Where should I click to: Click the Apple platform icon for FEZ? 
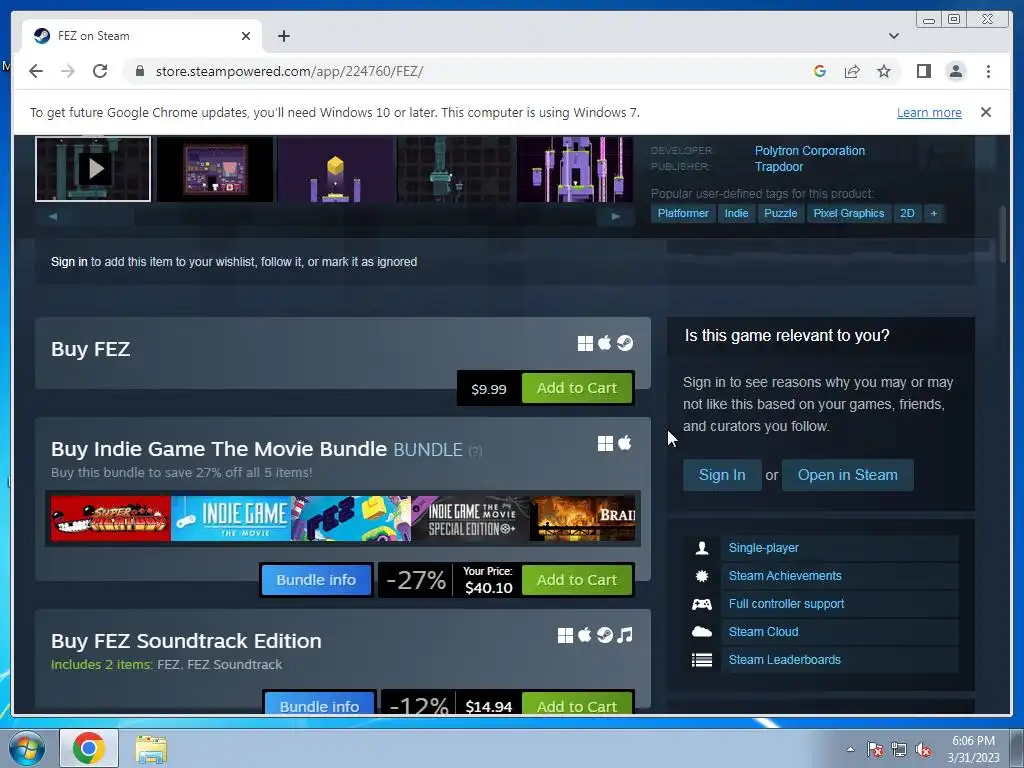pyautogui.click(x=605, y=343)
